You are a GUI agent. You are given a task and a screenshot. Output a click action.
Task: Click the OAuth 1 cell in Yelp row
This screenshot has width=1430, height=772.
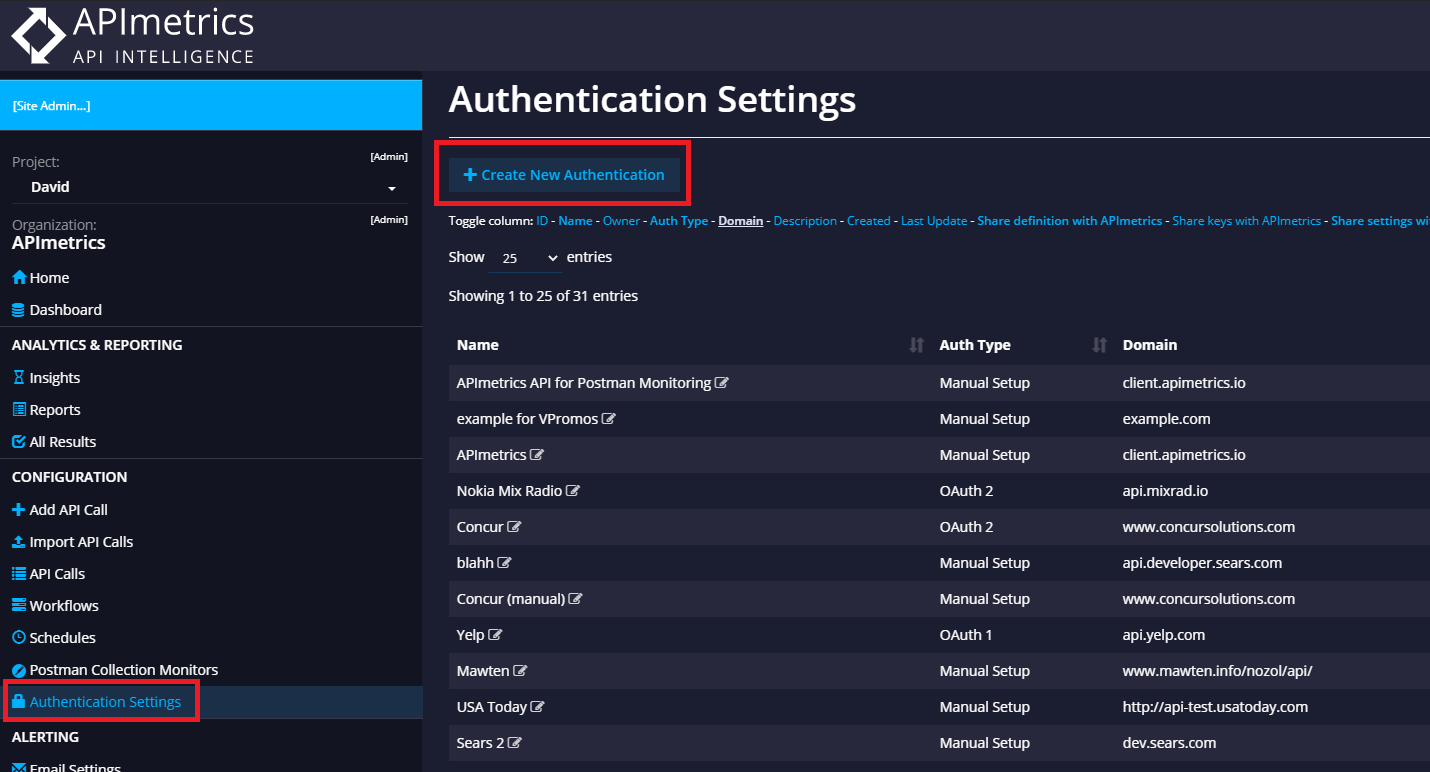coord(966,635)
